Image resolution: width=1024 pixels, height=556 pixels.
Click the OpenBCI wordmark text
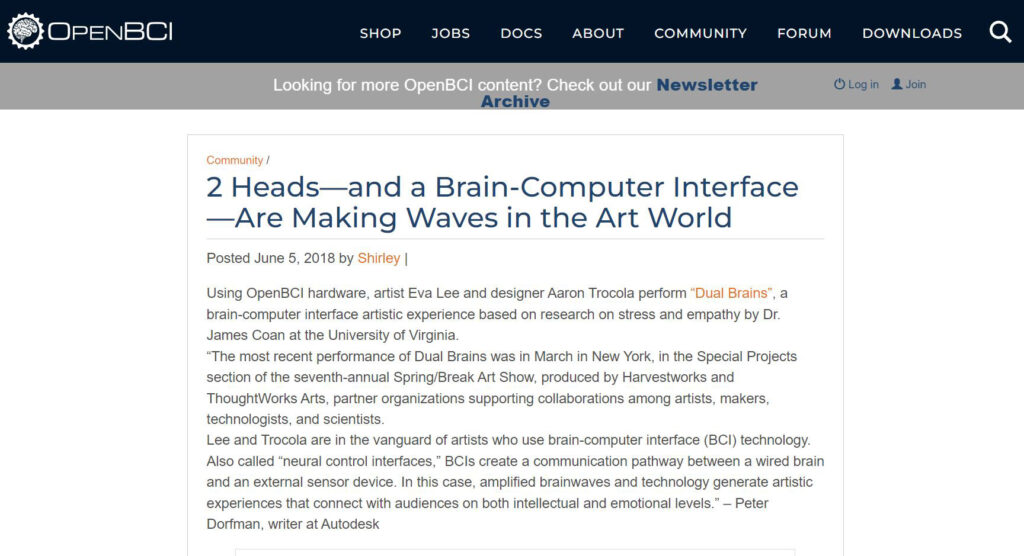(x=111, y=32)
